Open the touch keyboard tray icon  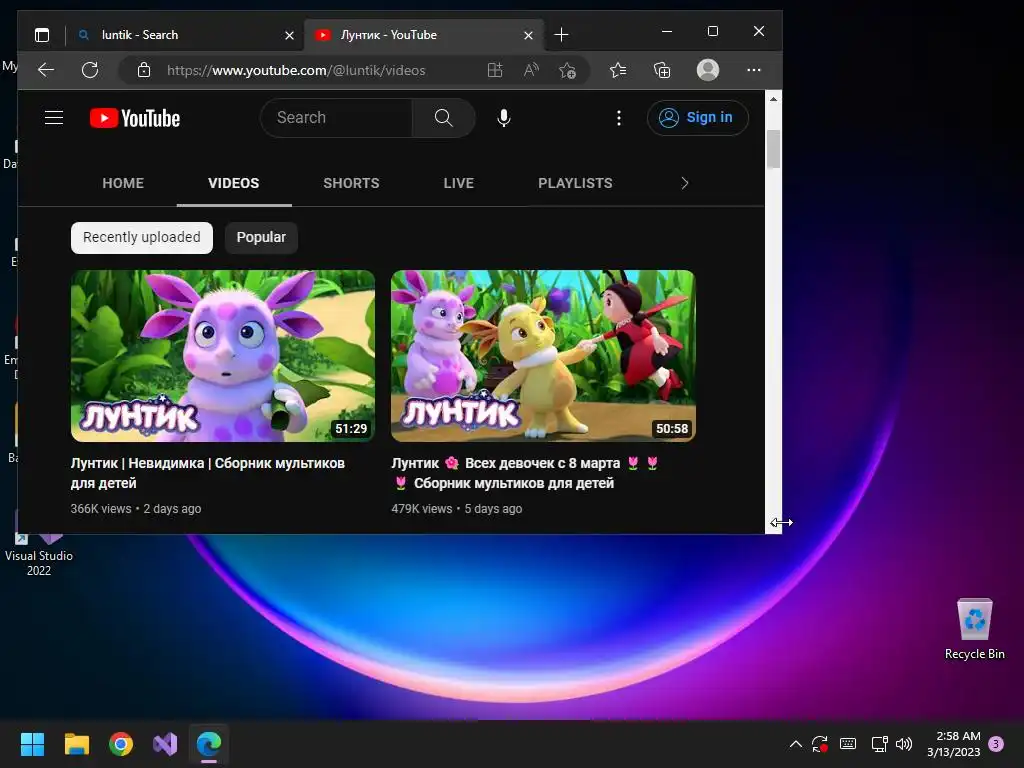[848, 744]
